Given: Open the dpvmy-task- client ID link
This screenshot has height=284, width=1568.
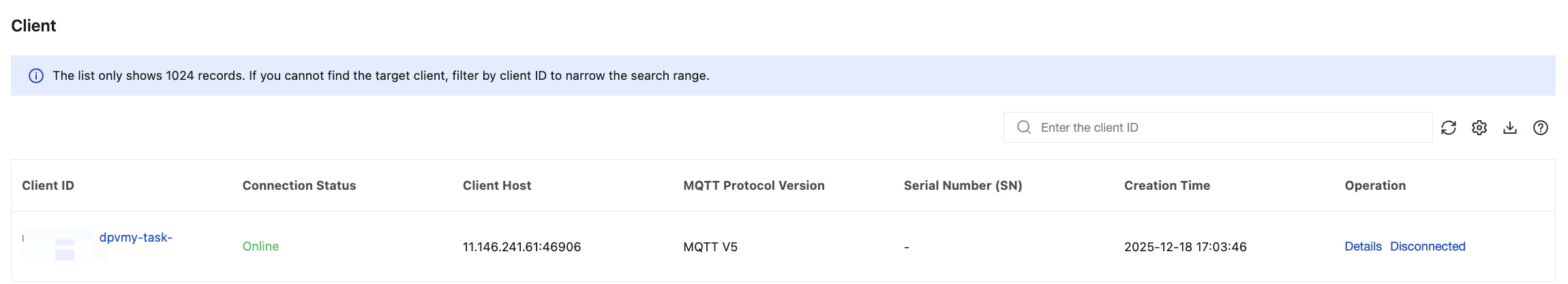Looking at the screenshot, I should pos(136,238).
